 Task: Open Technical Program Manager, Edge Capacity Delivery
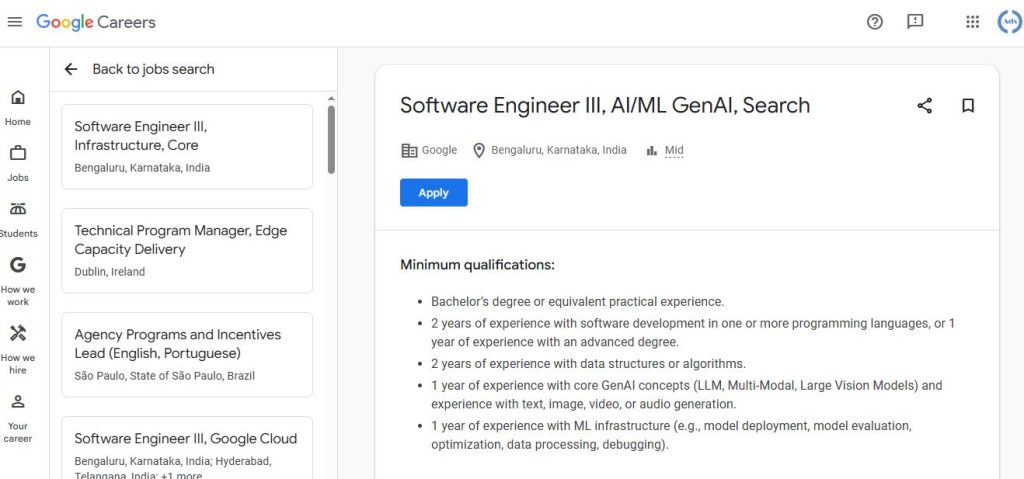pyautogui.click(x=187, y=250)
